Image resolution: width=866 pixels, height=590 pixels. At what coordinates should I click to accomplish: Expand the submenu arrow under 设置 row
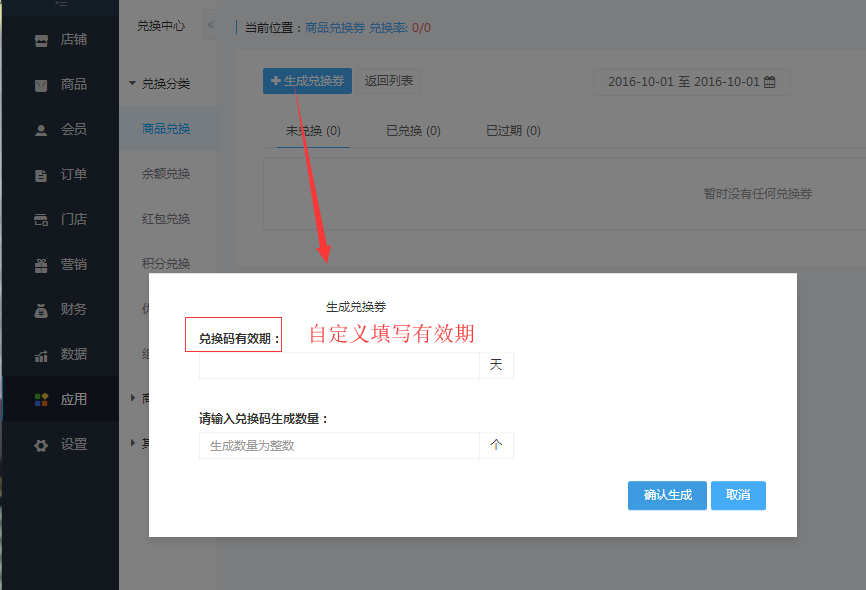tap(133, 442)
